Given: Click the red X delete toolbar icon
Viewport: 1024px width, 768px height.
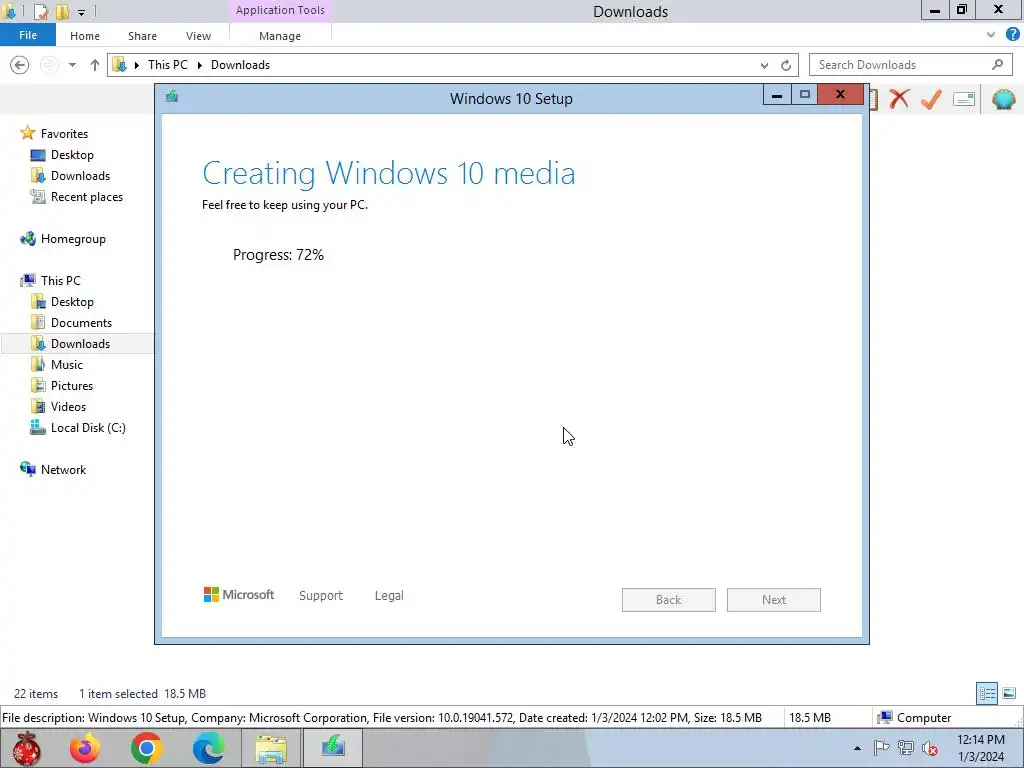Looking at the screenshot, I should tap(899, 99).
